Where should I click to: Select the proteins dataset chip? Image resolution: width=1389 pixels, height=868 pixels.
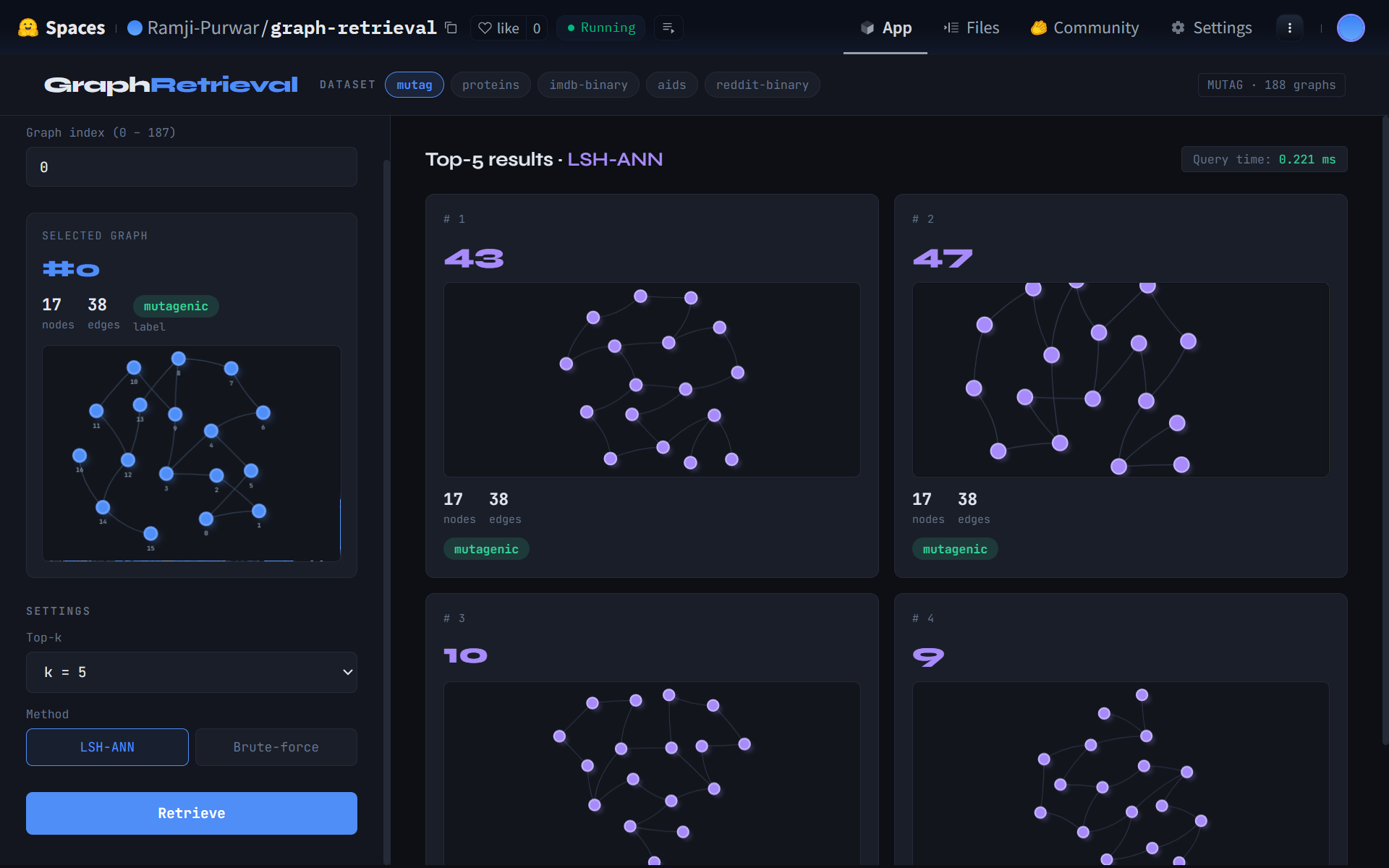click(x=490, y=85)
